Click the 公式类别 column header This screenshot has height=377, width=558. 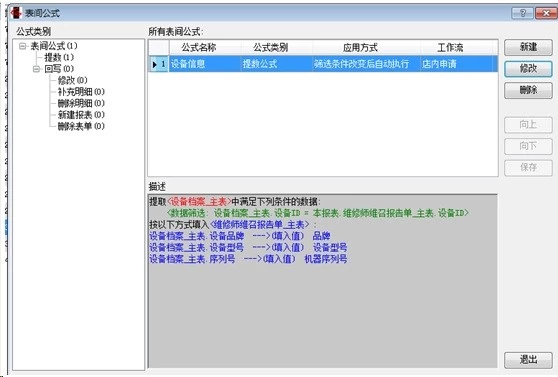tap(270, 48)
